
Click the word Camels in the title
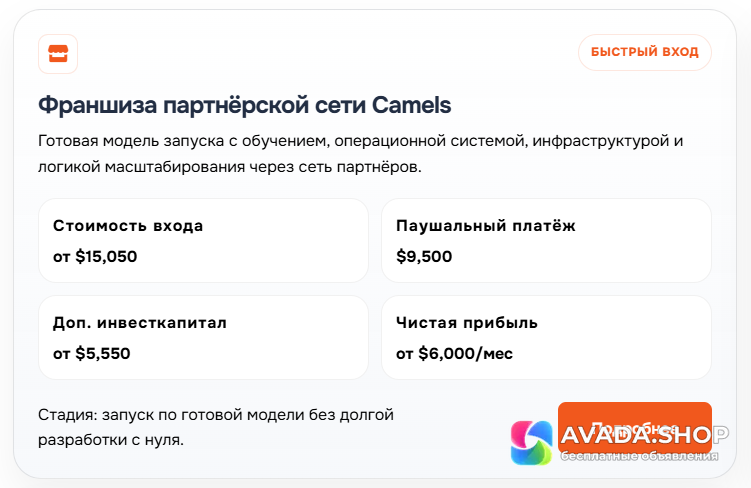click(412, 104)
